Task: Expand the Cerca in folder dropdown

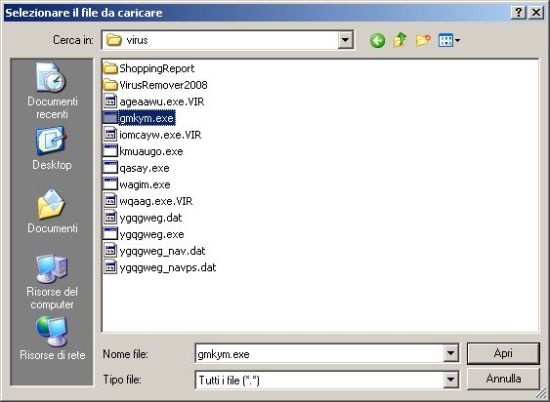Action: tap(346, 40)
